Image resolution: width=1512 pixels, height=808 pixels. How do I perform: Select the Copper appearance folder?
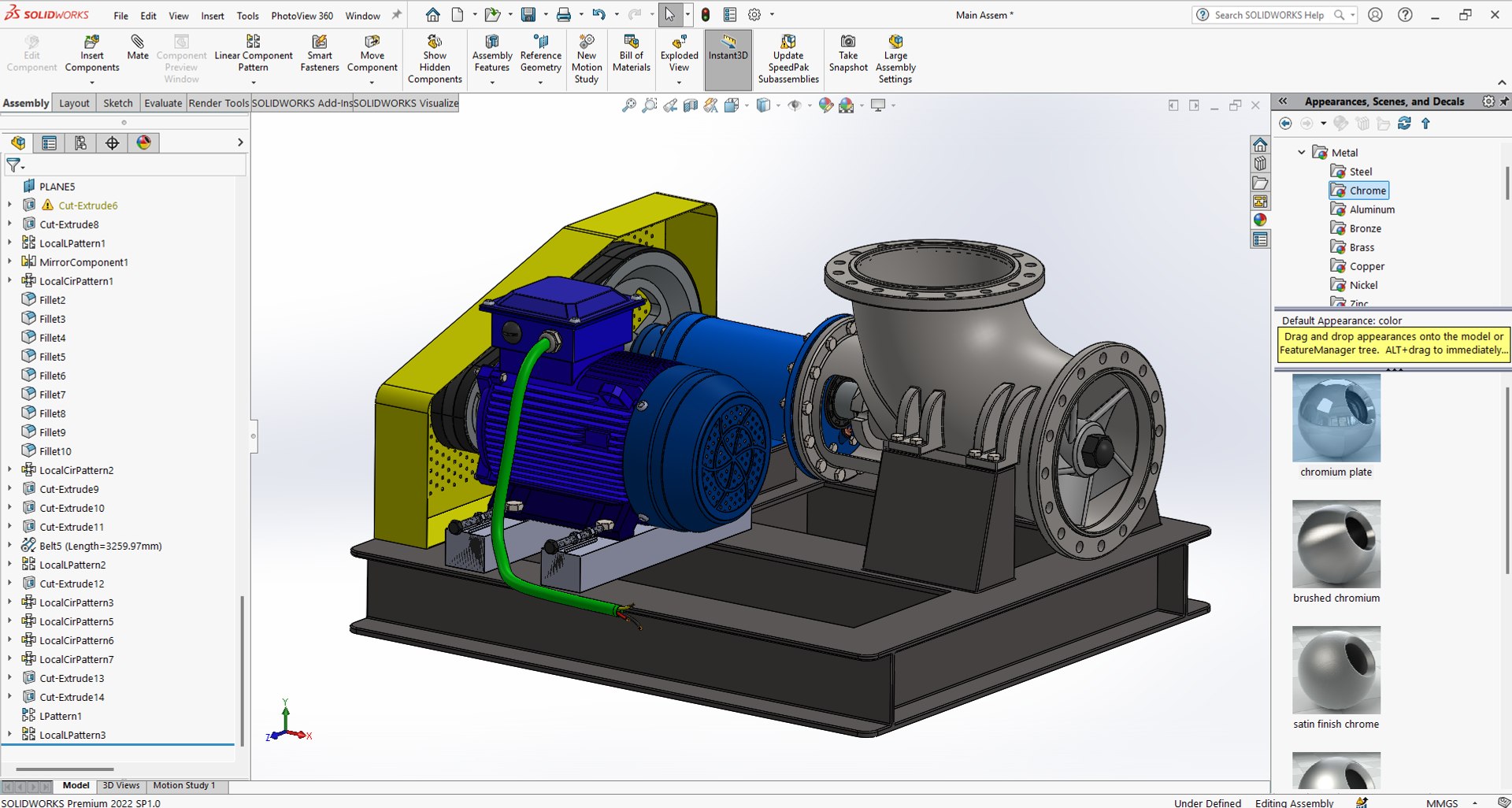tap(1358, 266)
